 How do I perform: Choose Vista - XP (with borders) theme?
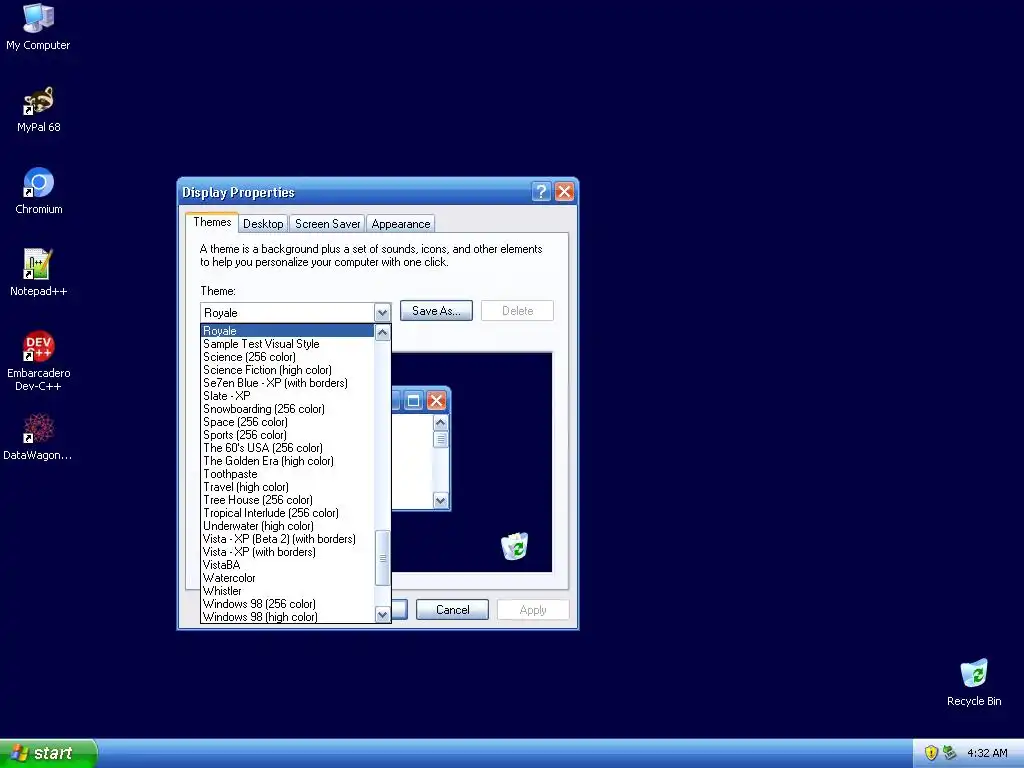(287, 552)
